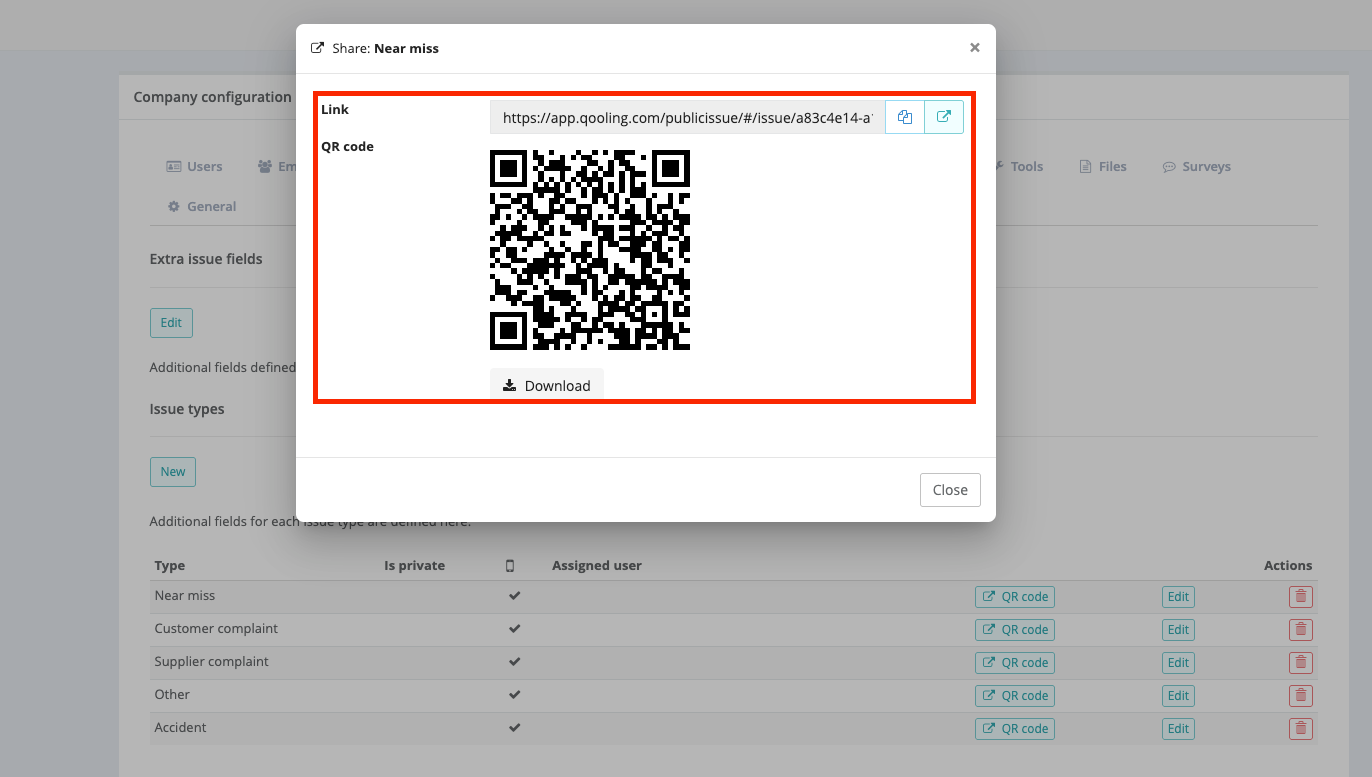The height and width of the screenshot is (777, 1372).
Task: Edit the Supplier complaint issue type
Action: [1178, 663]
